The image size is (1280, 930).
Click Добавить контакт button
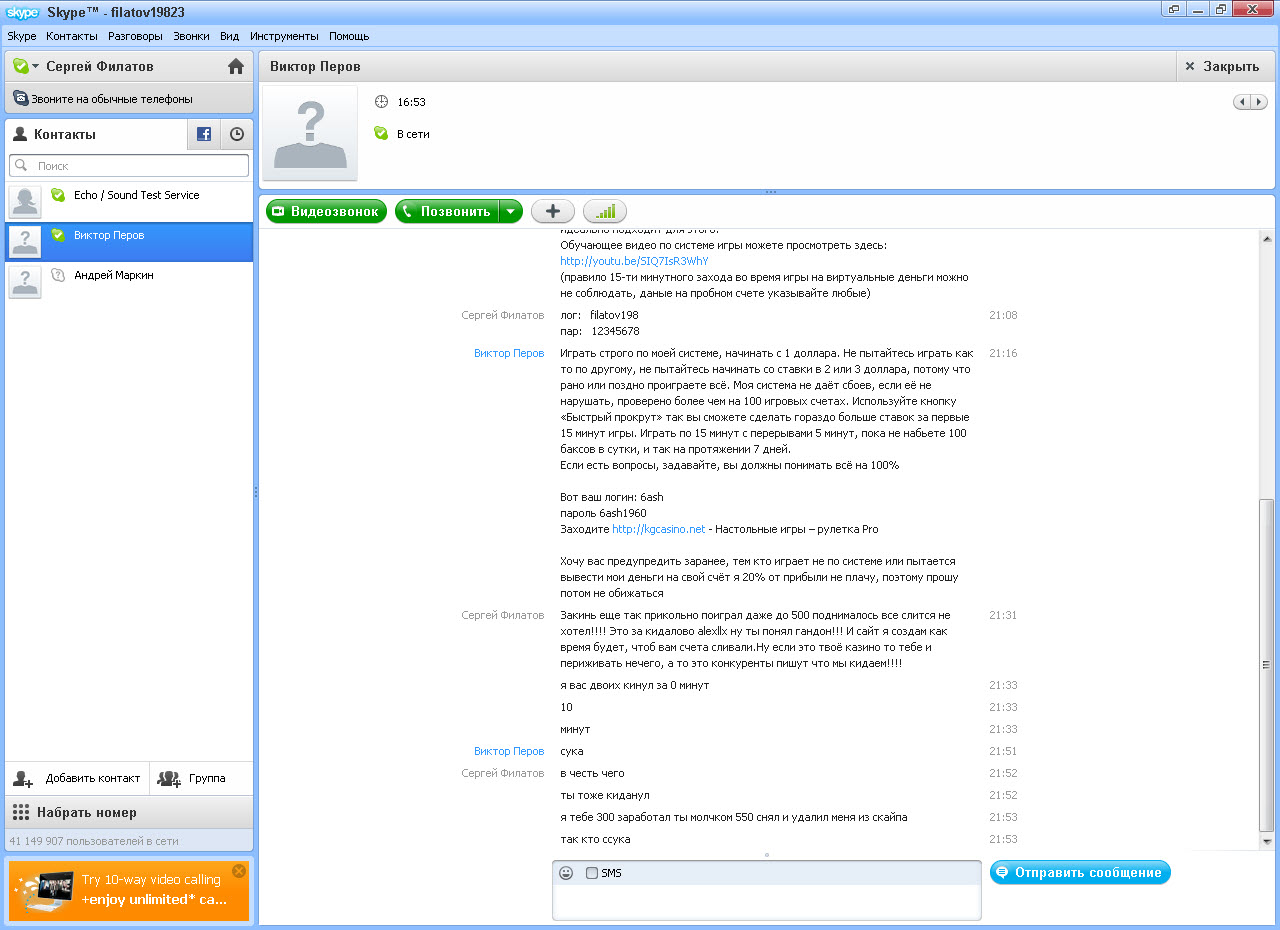(x=77, y=778)
